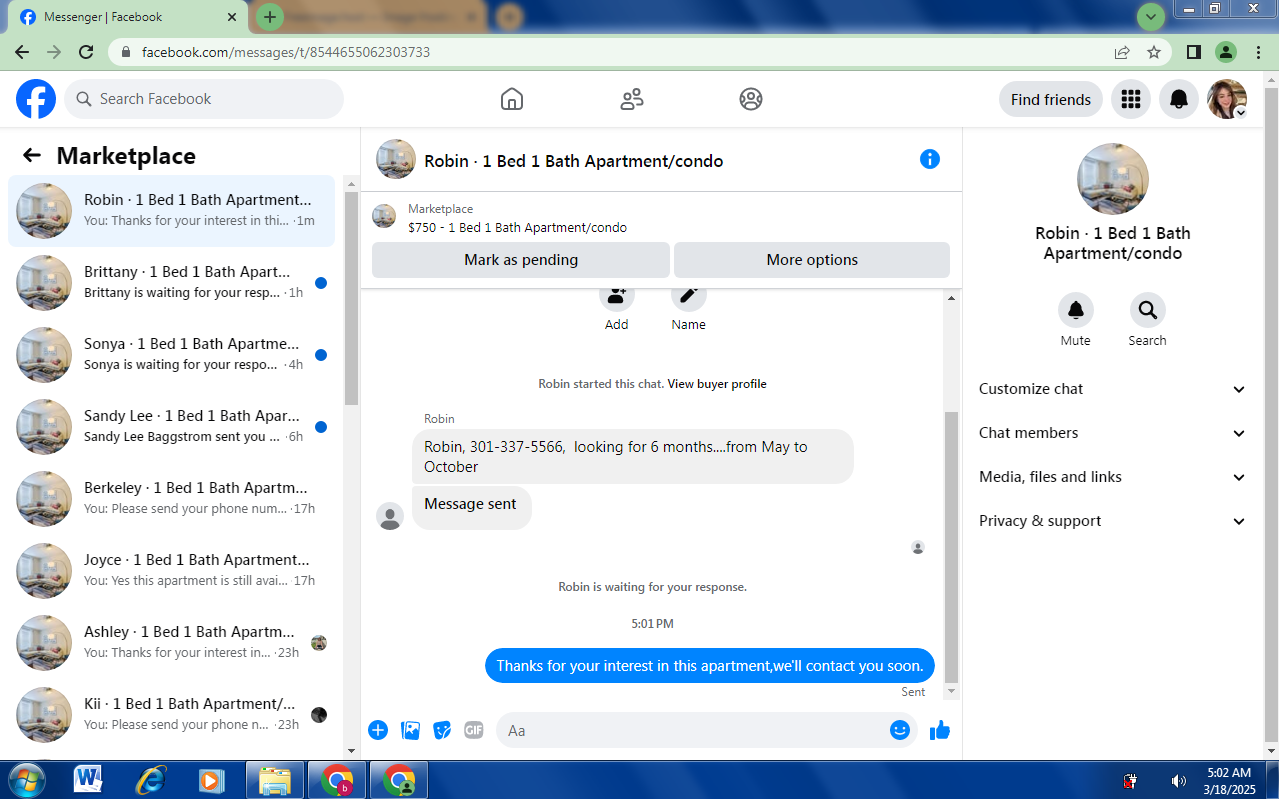Click the Mark as pending button

point(521,260)
